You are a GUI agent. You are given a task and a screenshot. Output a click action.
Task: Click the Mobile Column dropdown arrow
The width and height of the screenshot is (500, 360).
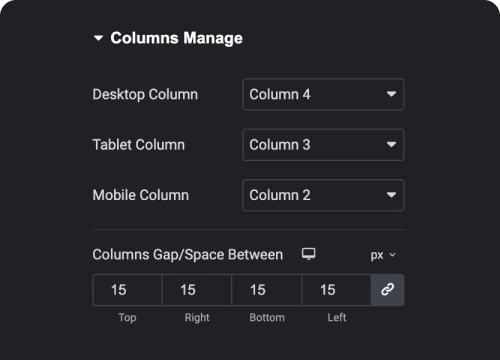pyautogui.click(x=391, y=195)
